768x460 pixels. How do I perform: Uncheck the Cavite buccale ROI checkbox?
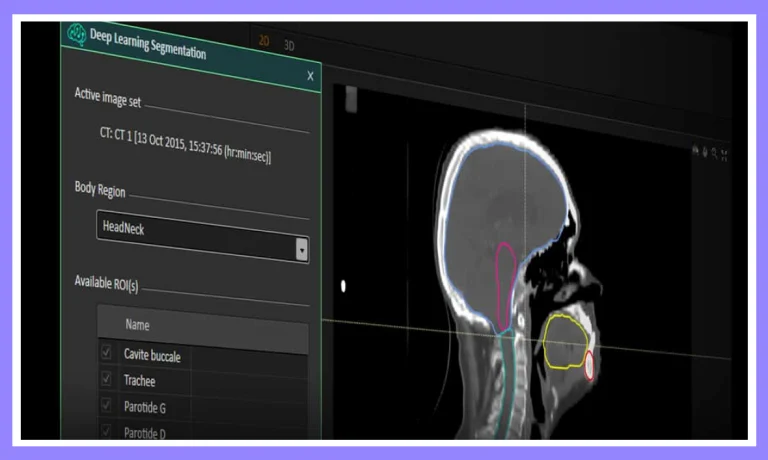[106, 352]
